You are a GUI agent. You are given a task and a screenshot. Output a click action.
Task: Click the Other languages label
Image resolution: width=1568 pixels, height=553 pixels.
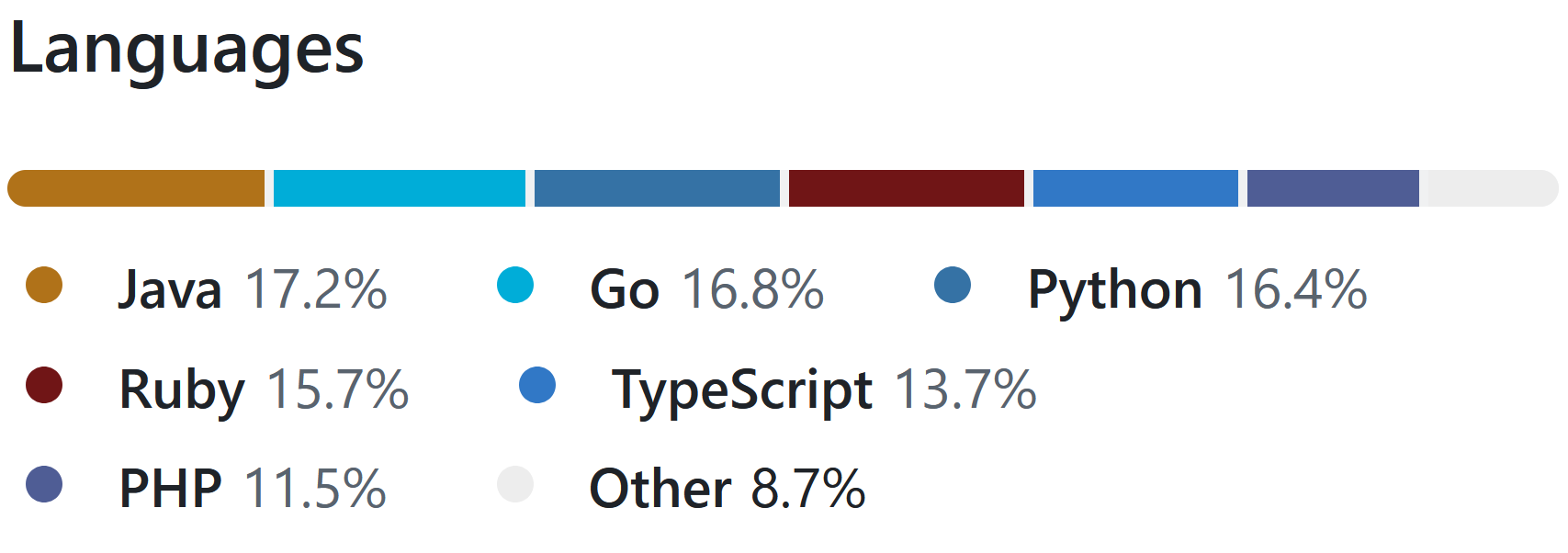[660, 488]
